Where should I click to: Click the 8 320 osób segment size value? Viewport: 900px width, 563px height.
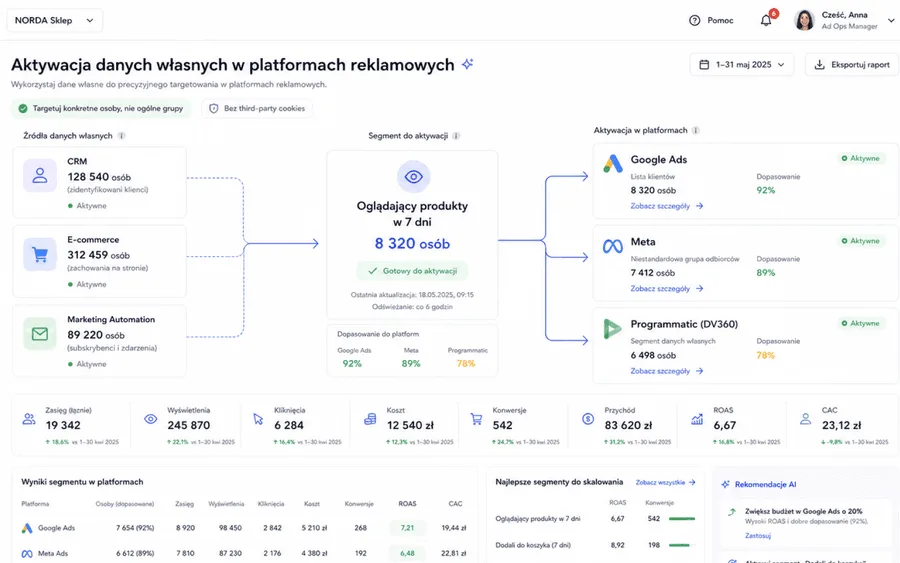tap(412, 244)
